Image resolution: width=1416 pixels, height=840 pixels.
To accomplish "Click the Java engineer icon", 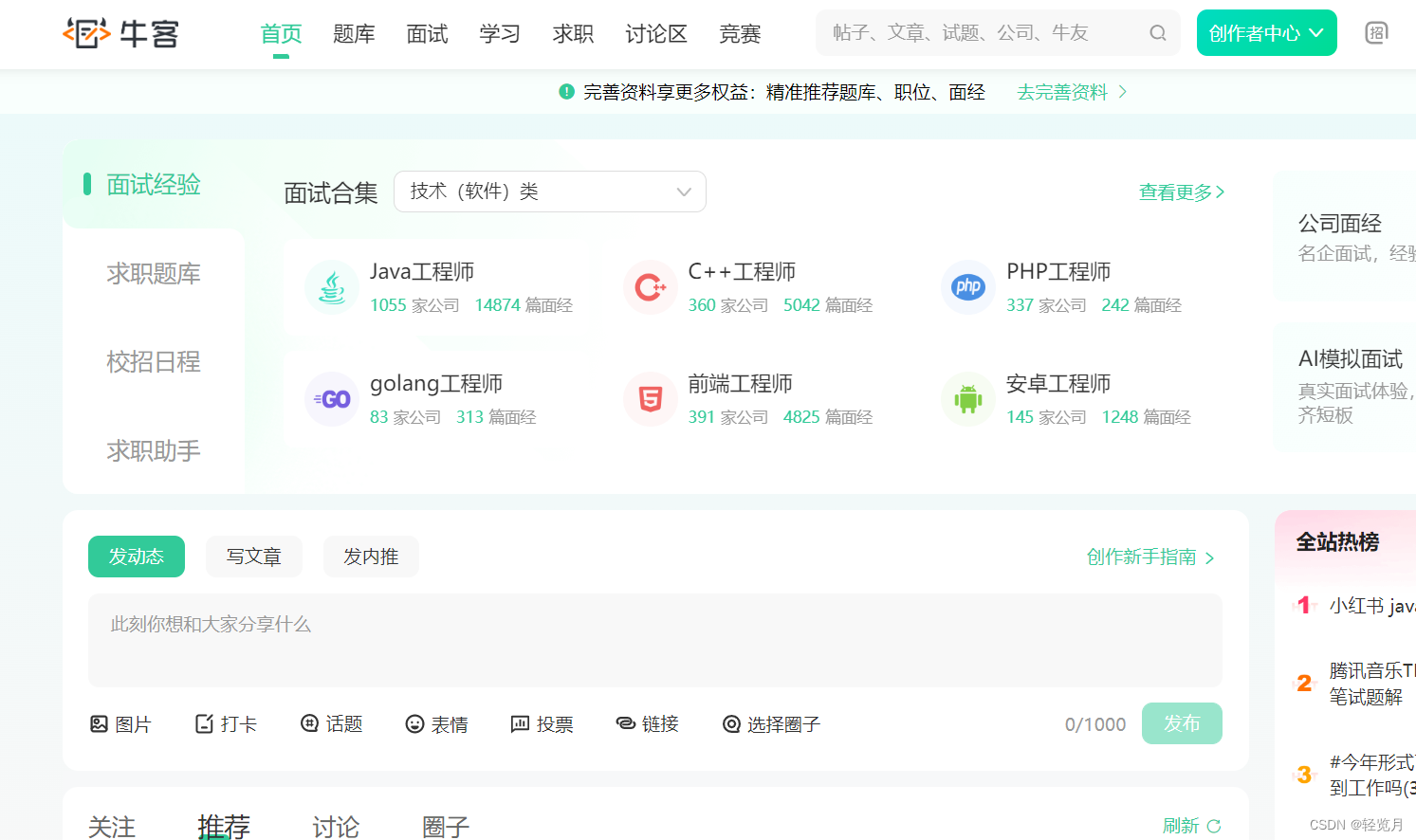I will (332, 287).
